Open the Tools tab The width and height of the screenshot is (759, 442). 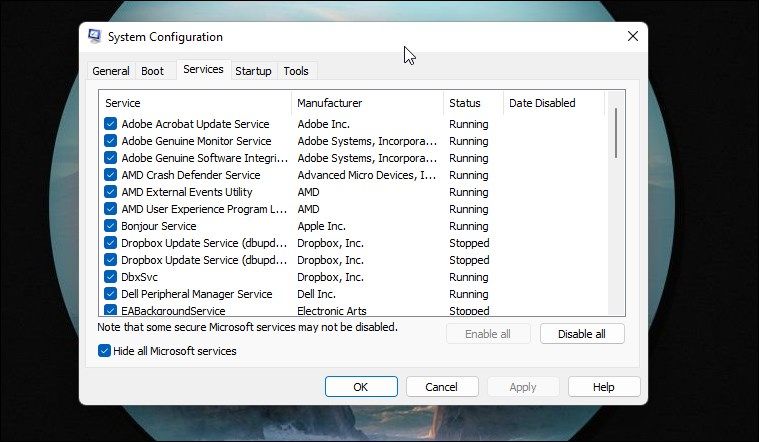(296, 71)
